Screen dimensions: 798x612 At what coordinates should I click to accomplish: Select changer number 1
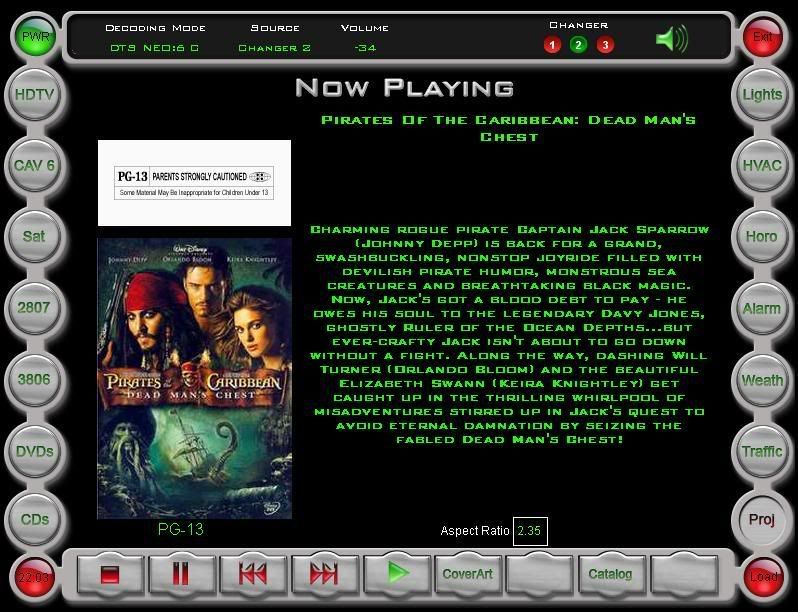[552, 45]
